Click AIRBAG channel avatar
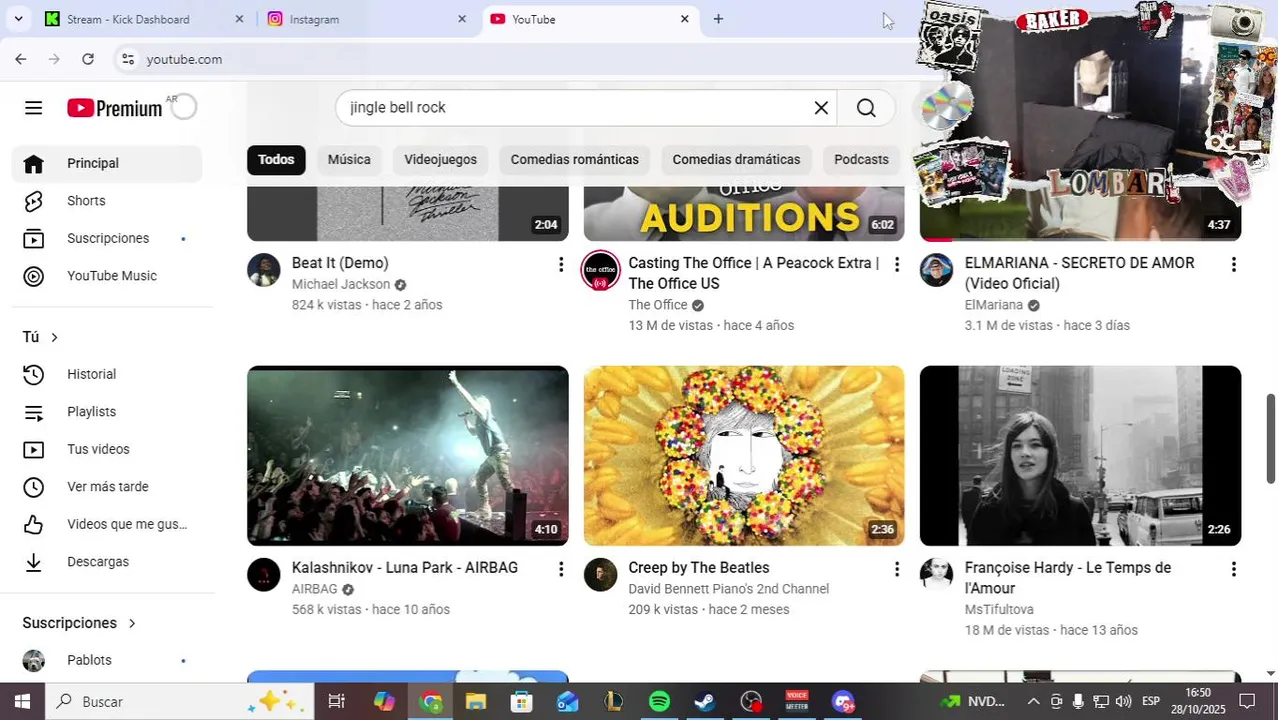1278x720 pixels. point(264,575)
